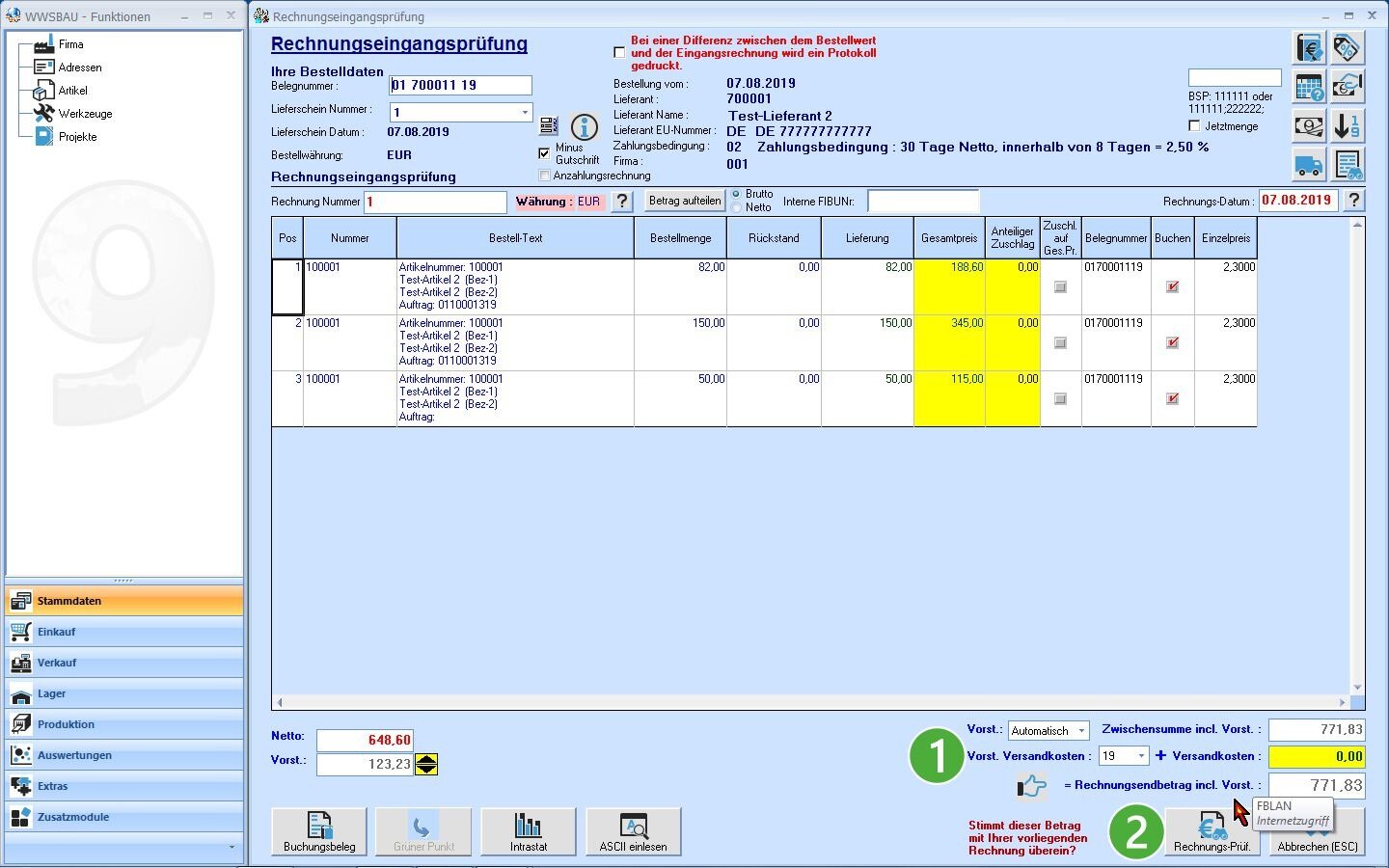Click question mark next to Rechnungs-Datum

[1354, 200]
